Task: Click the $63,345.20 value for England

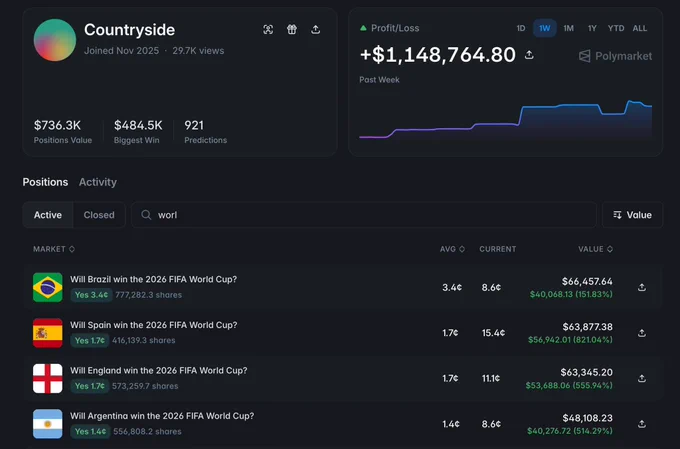Action: point(587,373)
